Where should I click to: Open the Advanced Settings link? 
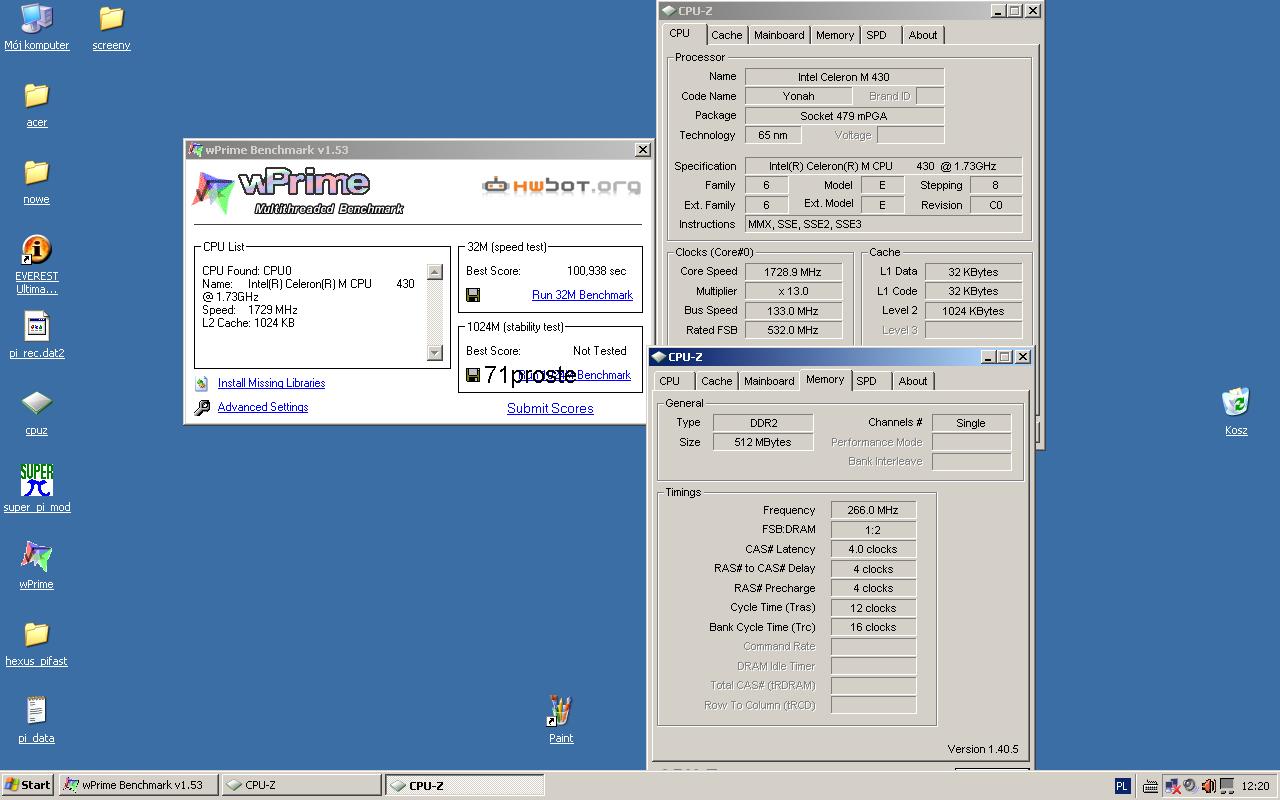pos(263,407)
